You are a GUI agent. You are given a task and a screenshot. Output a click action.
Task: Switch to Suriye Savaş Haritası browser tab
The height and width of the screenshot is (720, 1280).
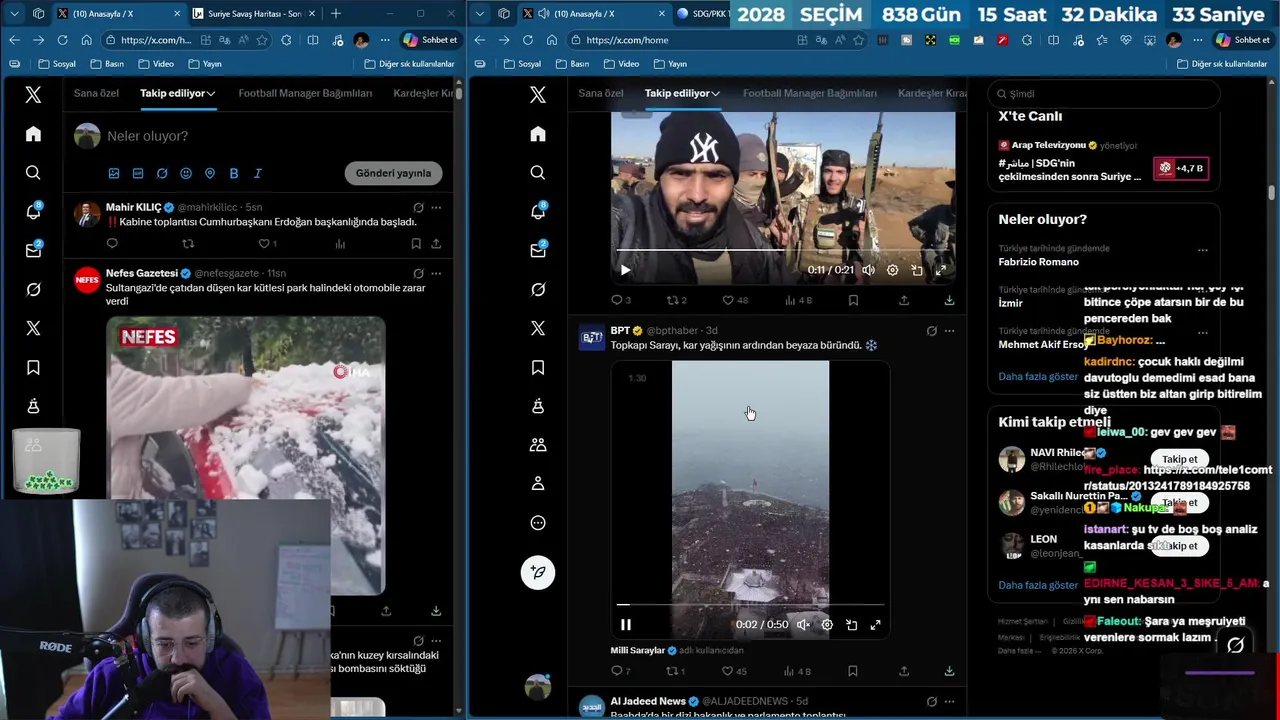tap(252, 14)
